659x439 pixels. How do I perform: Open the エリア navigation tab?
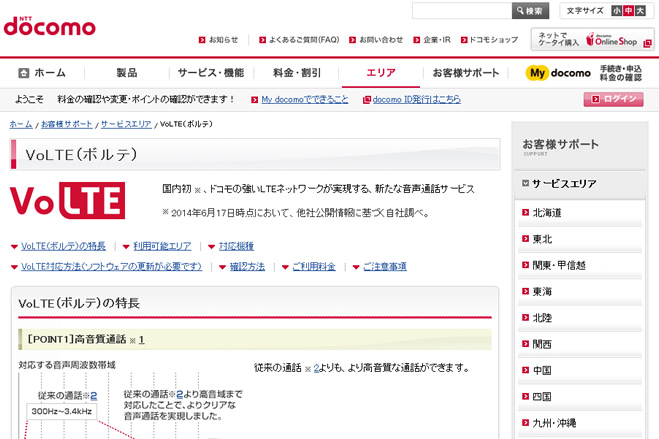(381, 73)
